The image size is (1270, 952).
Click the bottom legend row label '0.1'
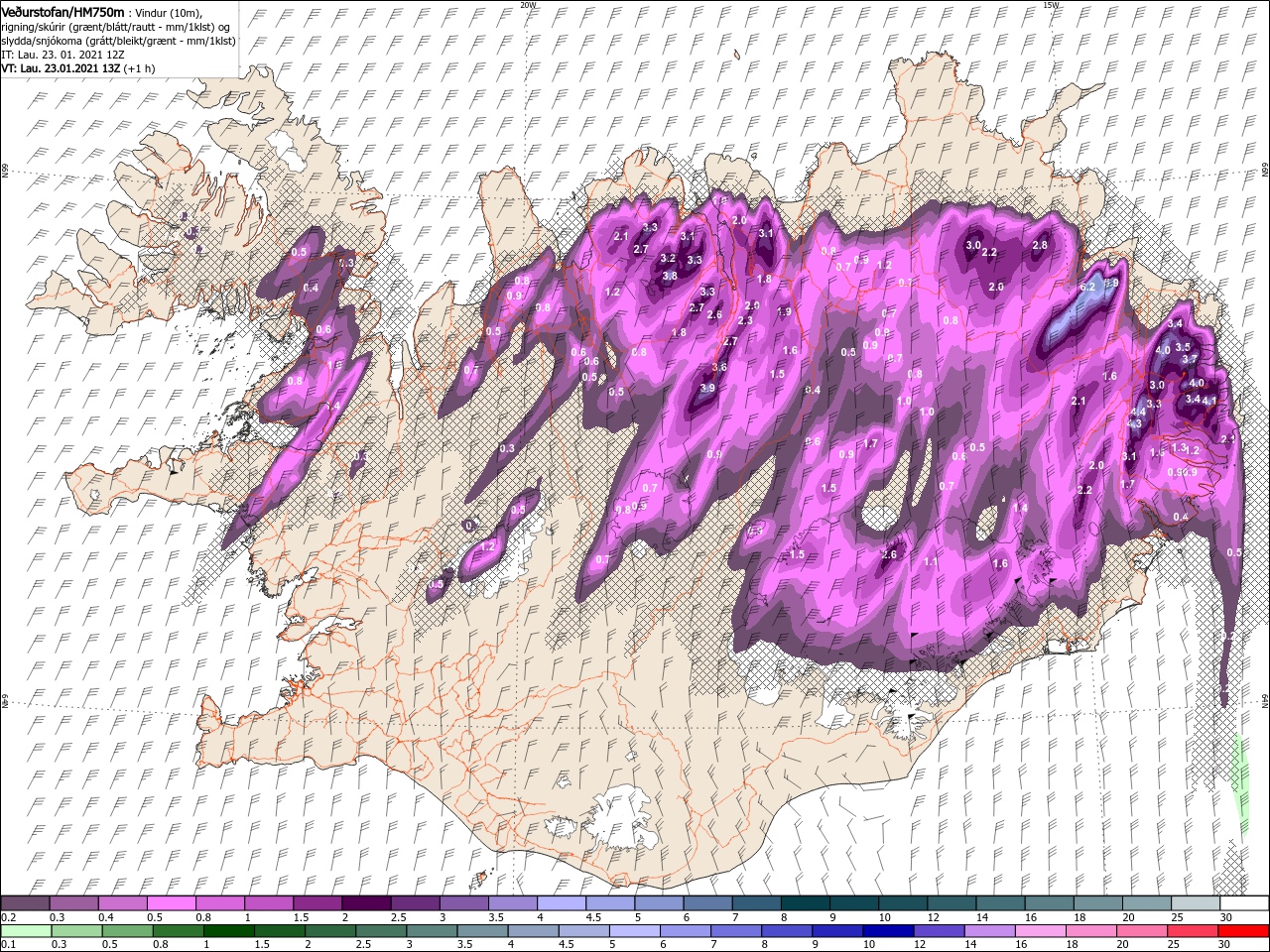[8, 944]
